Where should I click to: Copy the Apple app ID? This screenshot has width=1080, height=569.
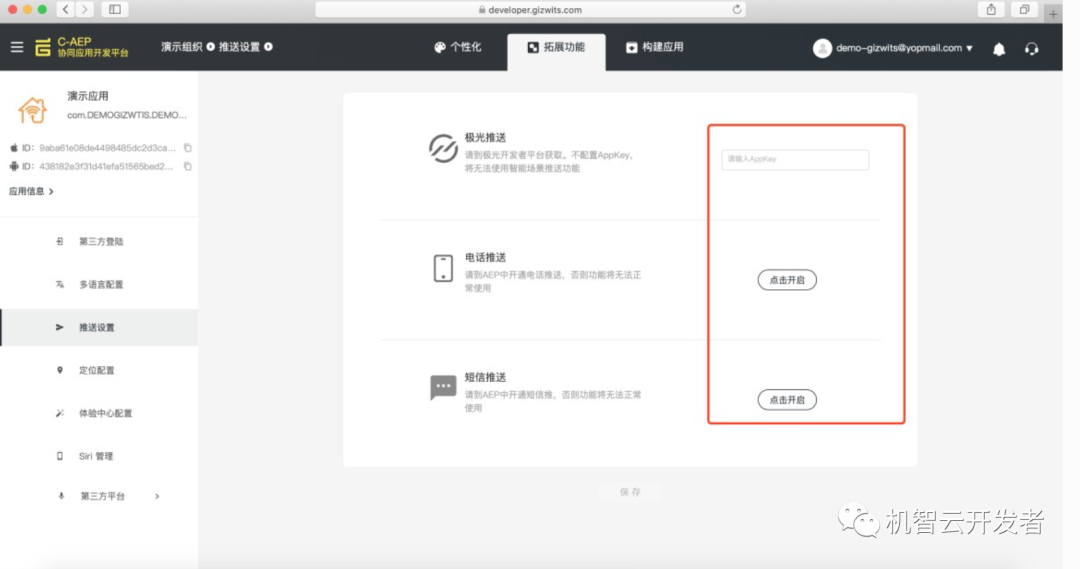(x=187, y=148)
